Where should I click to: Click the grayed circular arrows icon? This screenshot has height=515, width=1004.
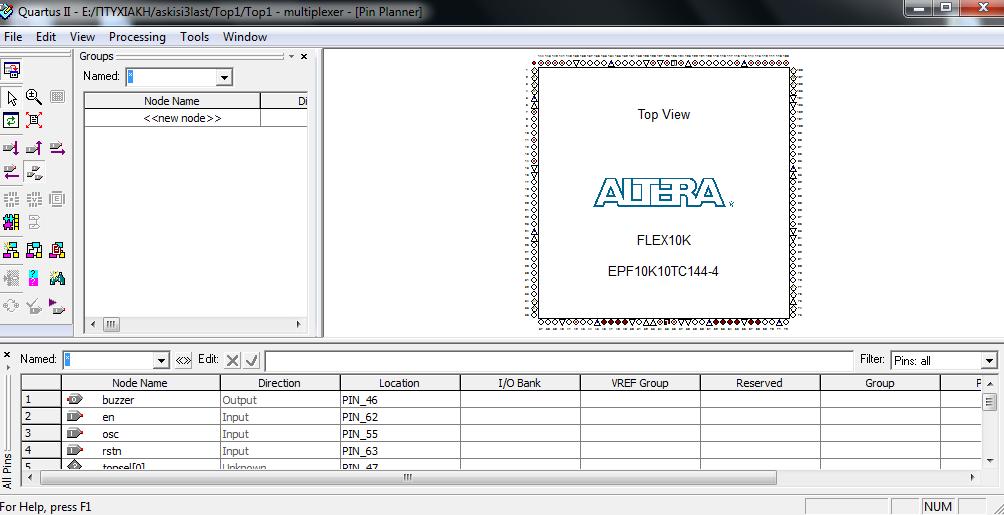pyautogui.click(x=12, y=306)
